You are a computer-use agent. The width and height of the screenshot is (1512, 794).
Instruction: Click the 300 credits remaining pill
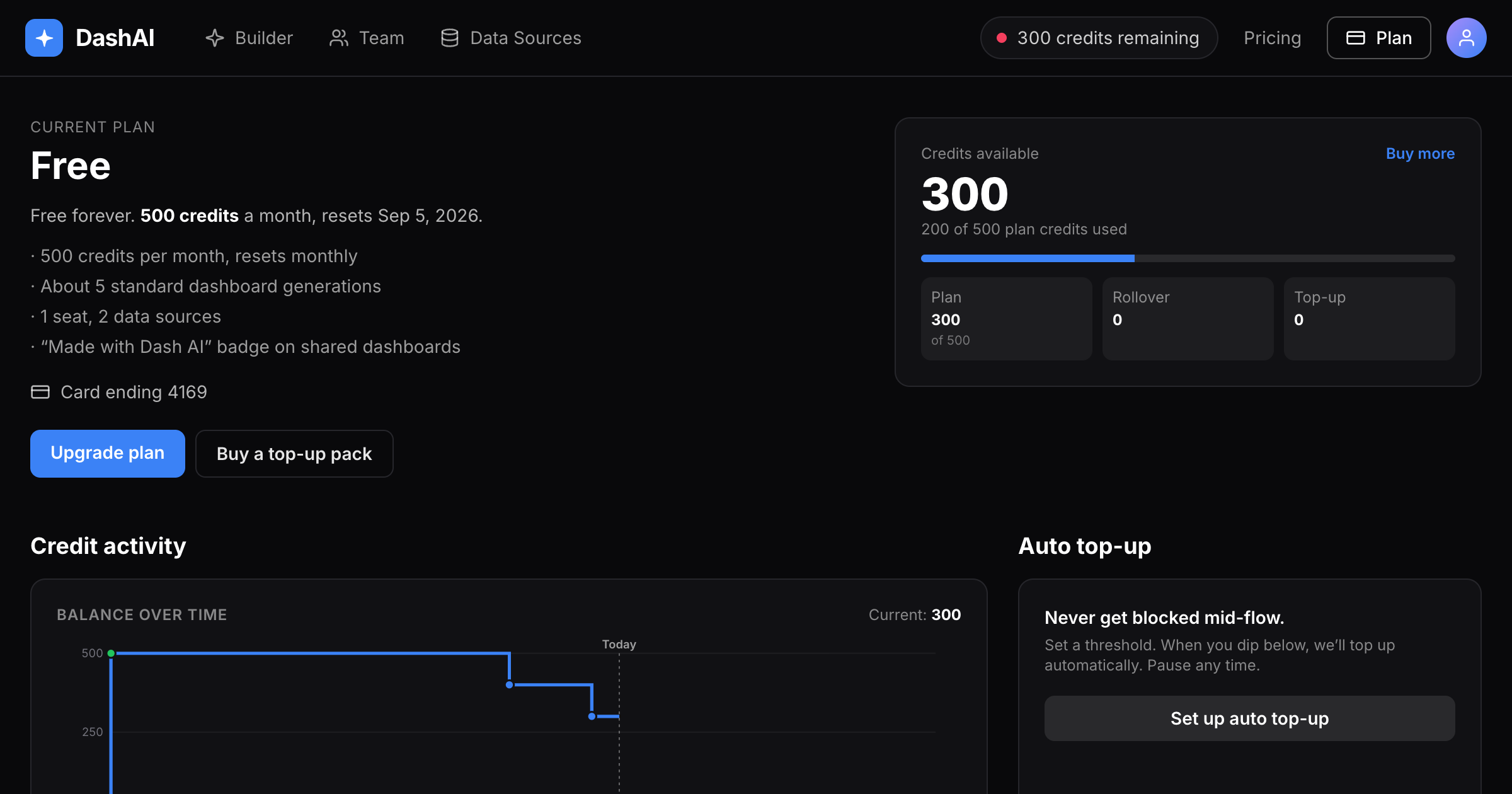(x=1099, y=38)
